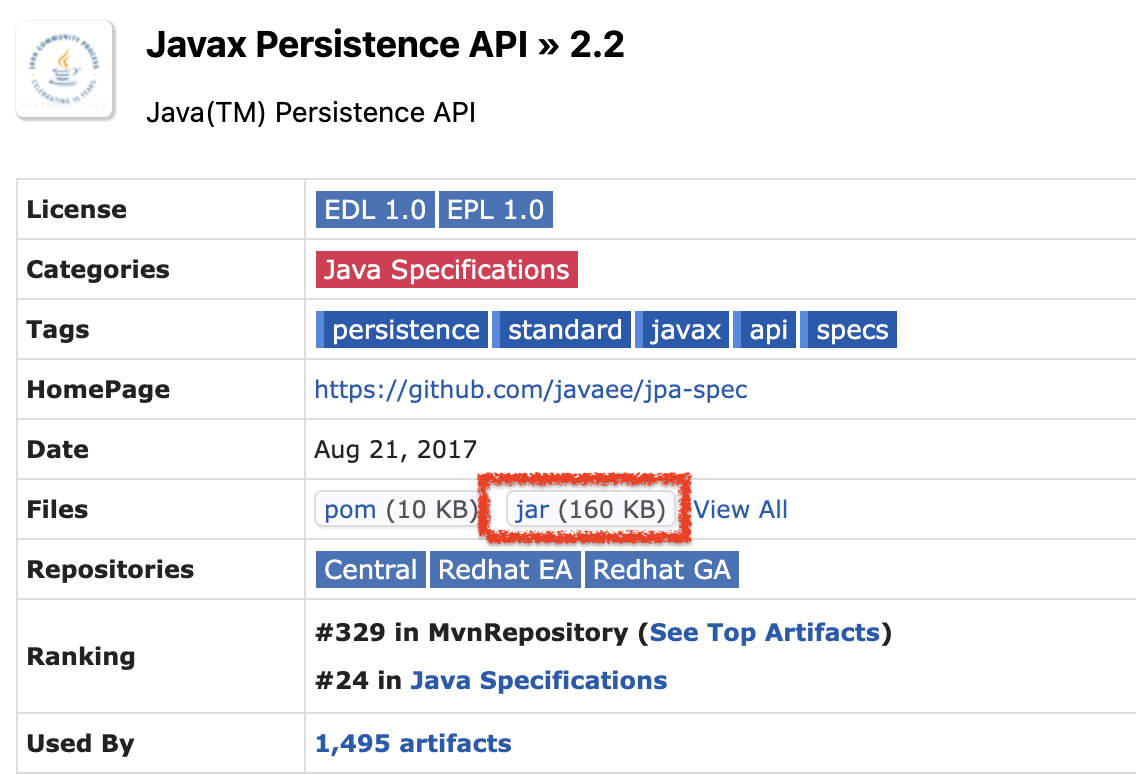
Task: Select the Redhat GA repository badge
Action: [x=661, y=570]
